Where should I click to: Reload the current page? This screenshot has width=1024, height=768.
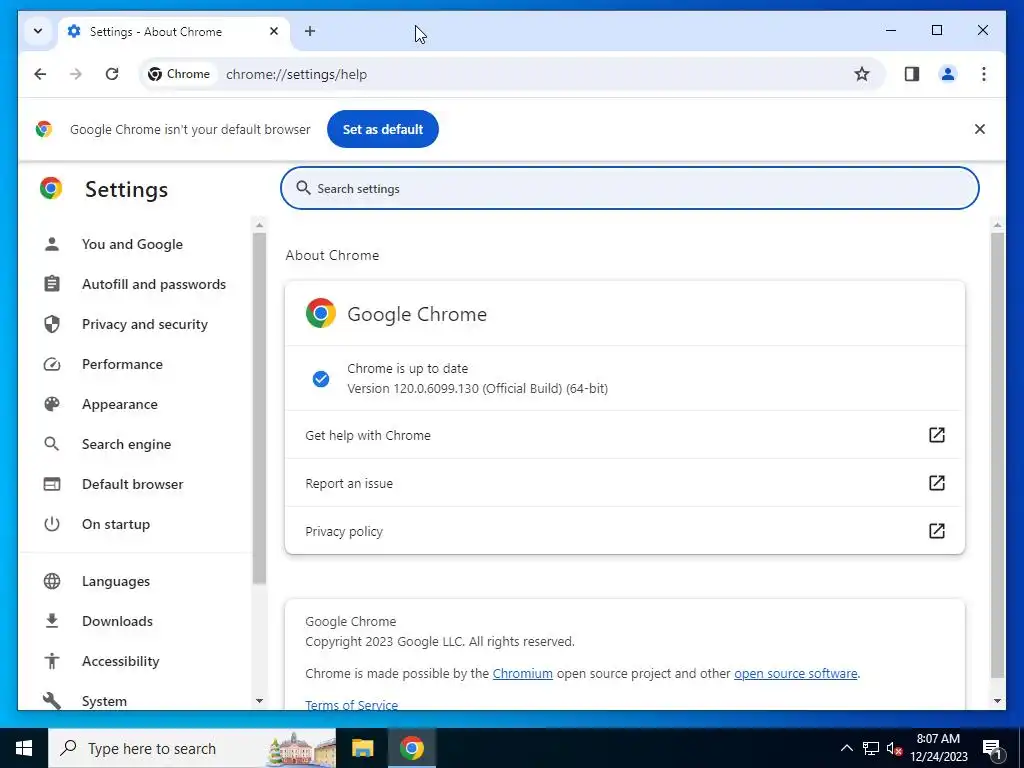(x=112, y=74)
